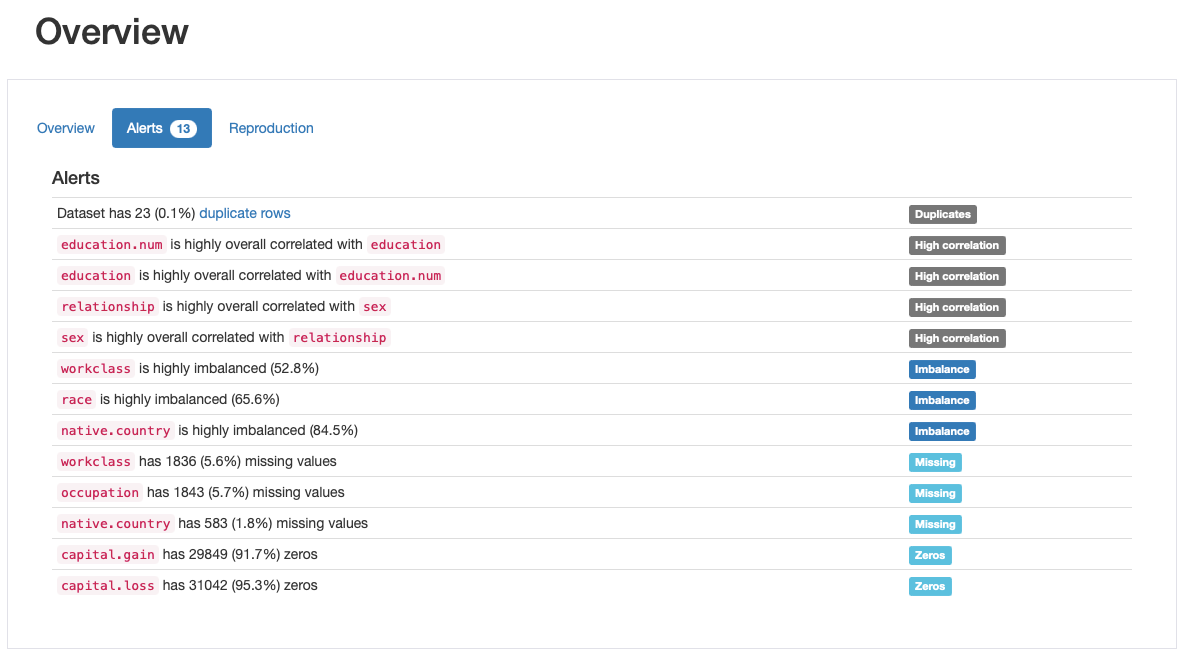Image resolution: width=1192 pixels, height=656 pixels.
Task: Click the race variable code label
Action: 76,400
